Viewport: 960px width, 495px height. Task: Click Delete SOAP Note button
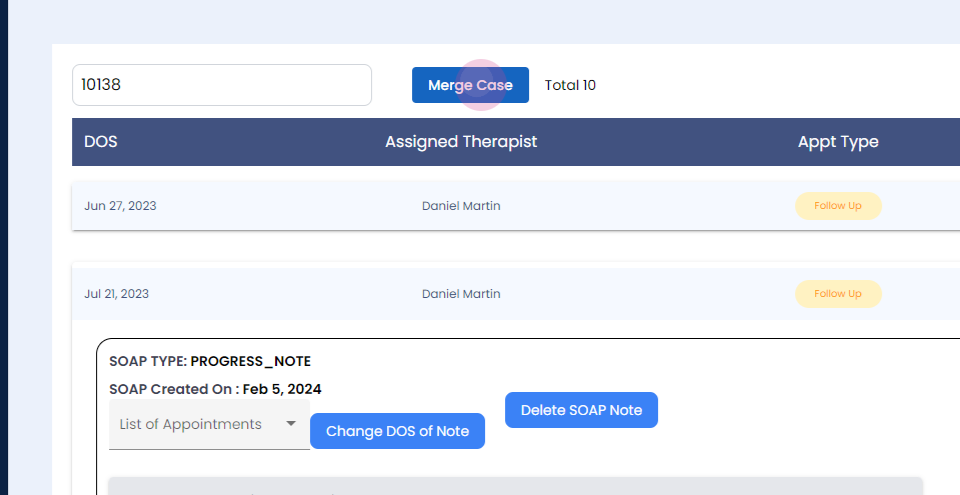click(x=581, y=410)
